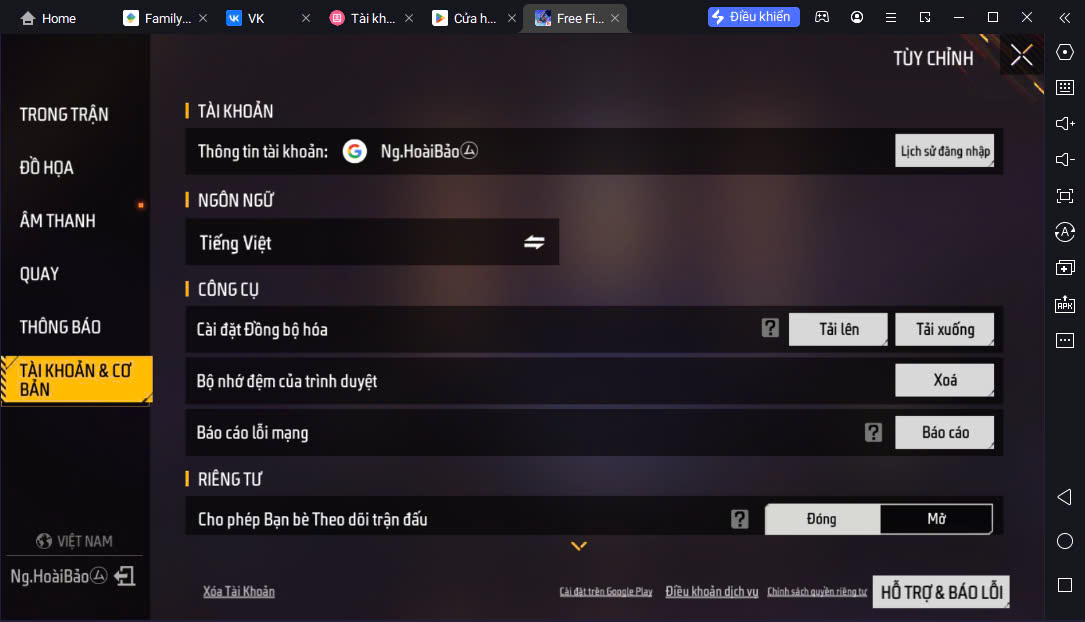Click the Lịch sử đăng nhập button

tap(945, 151)
